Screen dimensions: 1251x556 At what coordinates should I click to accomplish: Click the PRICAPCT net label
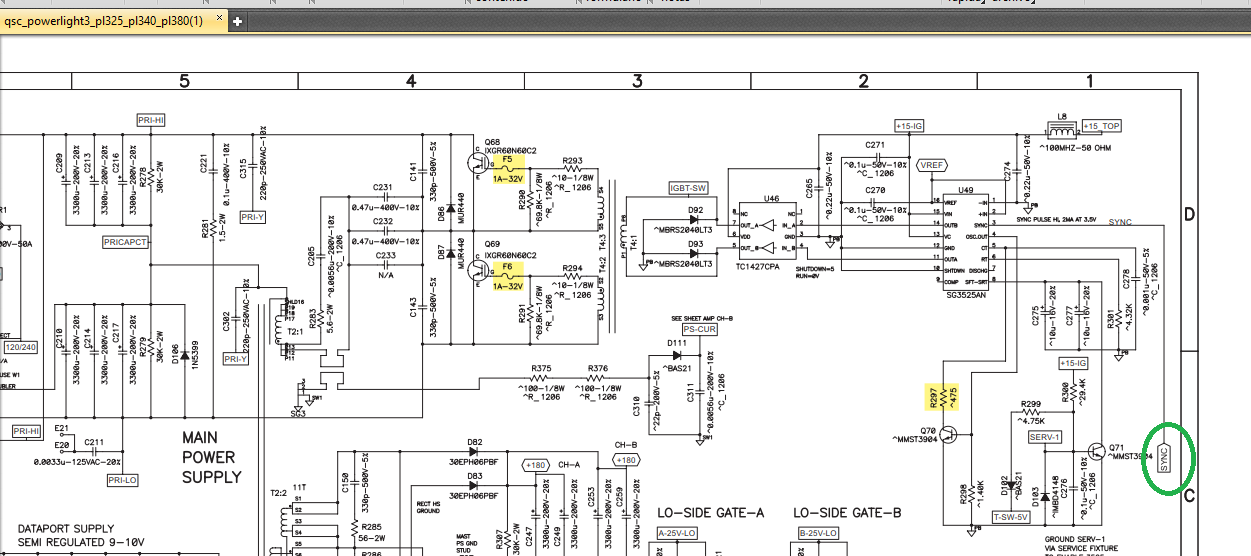click(x=125, y=242)
